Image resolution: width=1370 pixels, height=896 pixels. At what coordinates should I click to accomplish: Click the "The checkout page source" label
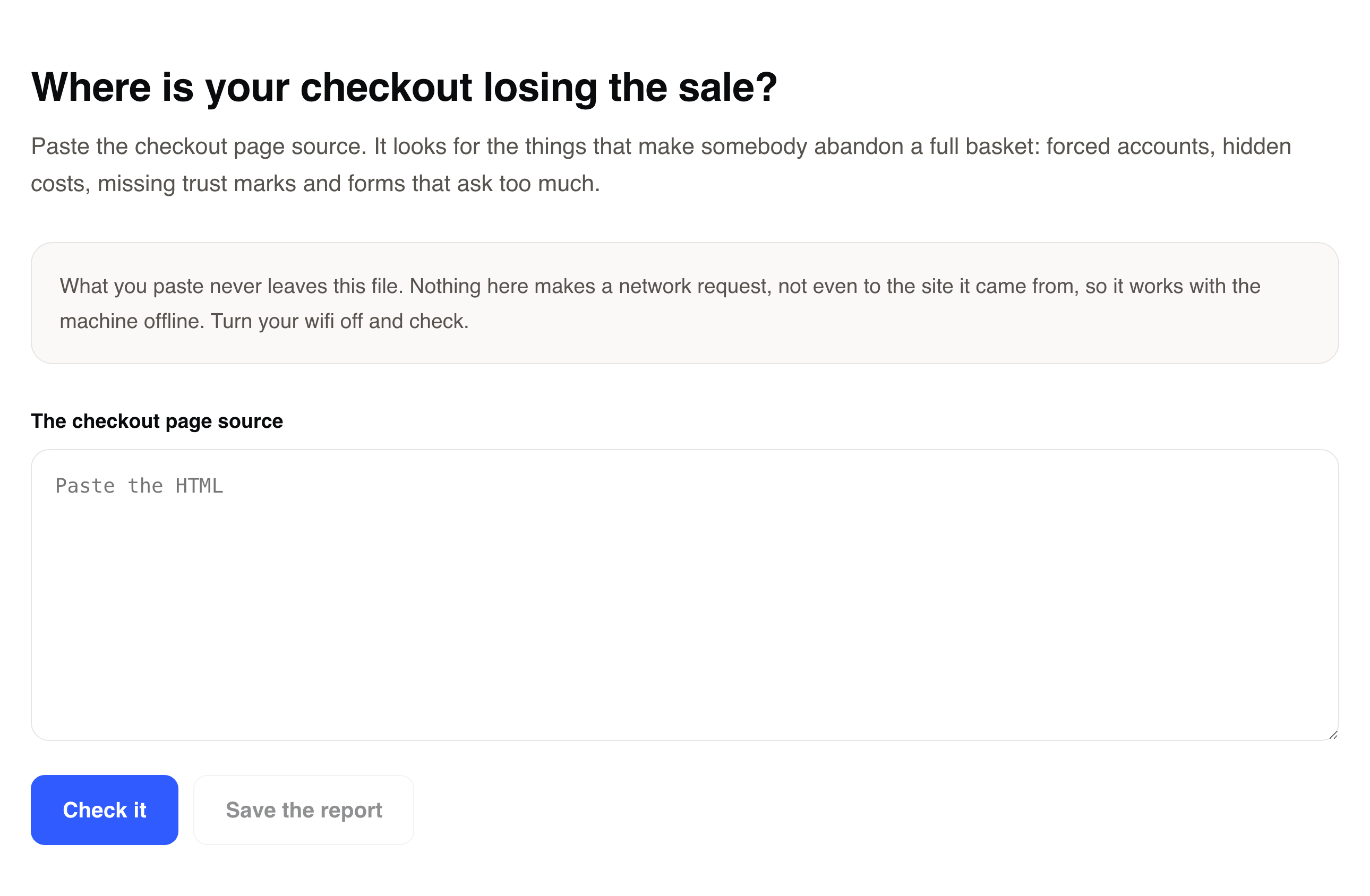pos(157,421)
